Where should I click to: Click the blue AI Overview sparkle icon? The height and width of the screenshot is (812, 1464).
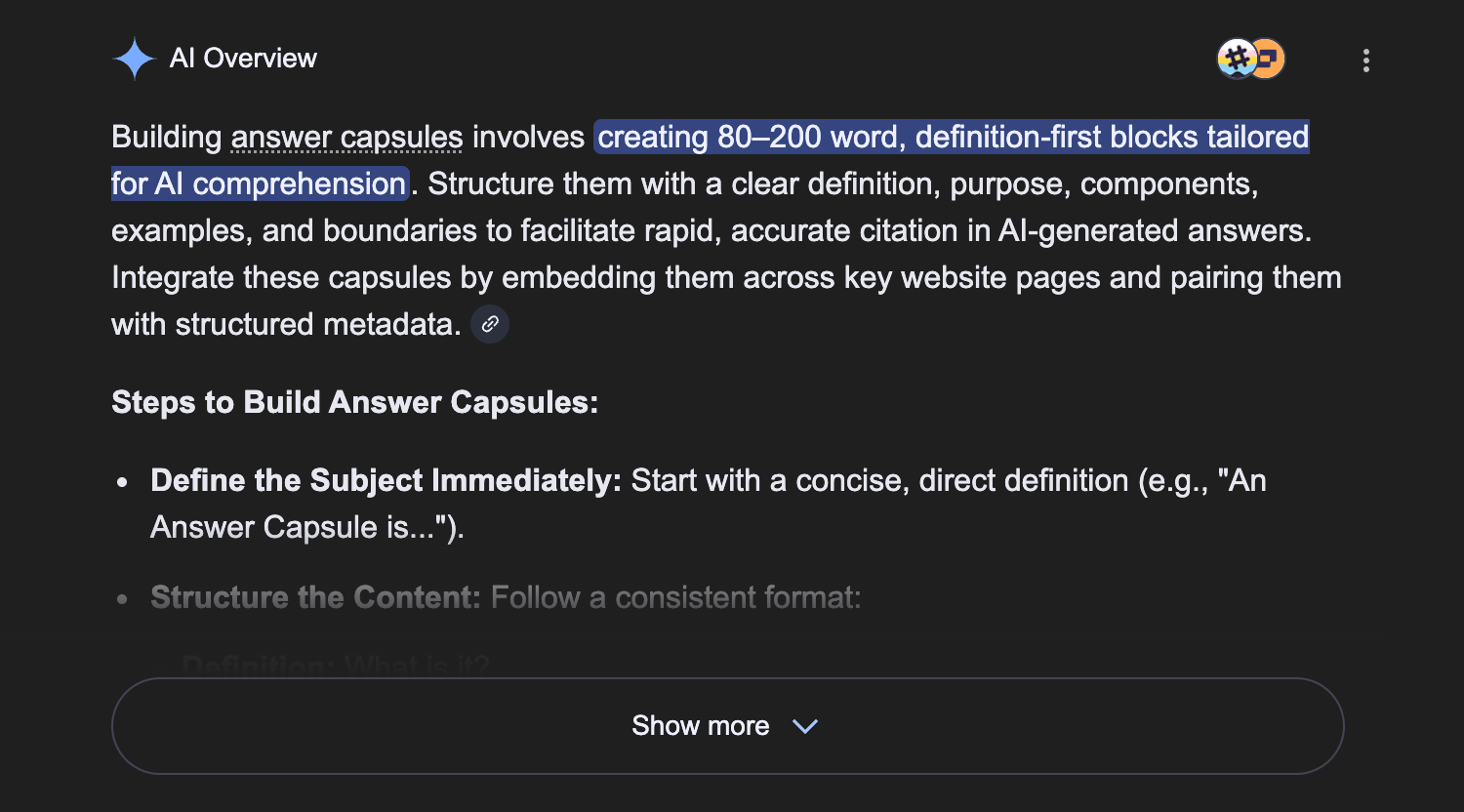click(x=134, y=59)
